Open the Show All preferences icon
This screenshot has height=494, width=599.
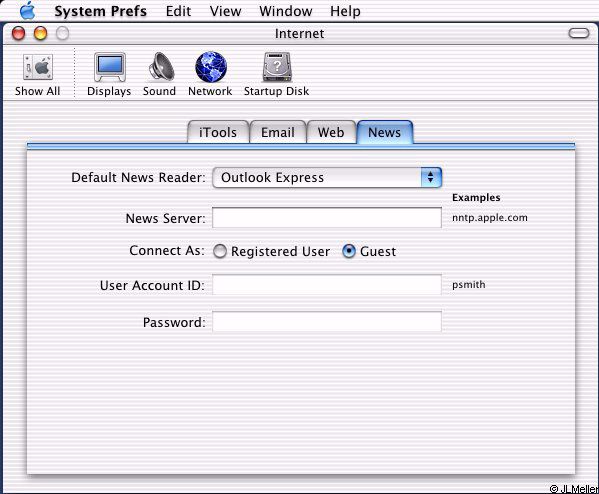[38, 67]
